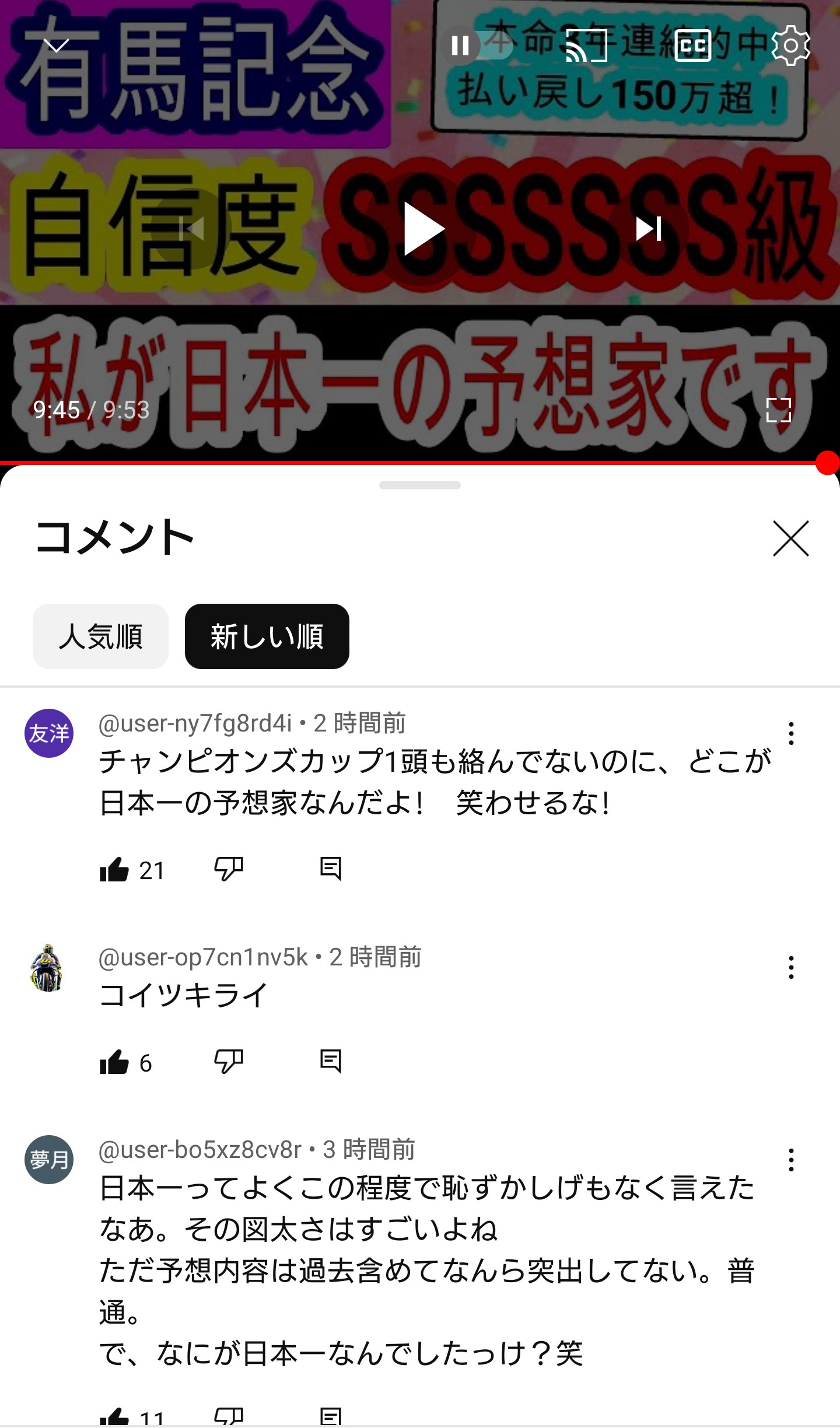Viewport: 840px width, 1428px height.
Task: Select the 新しい順 sort tab
Action: (x=267, y=636)
